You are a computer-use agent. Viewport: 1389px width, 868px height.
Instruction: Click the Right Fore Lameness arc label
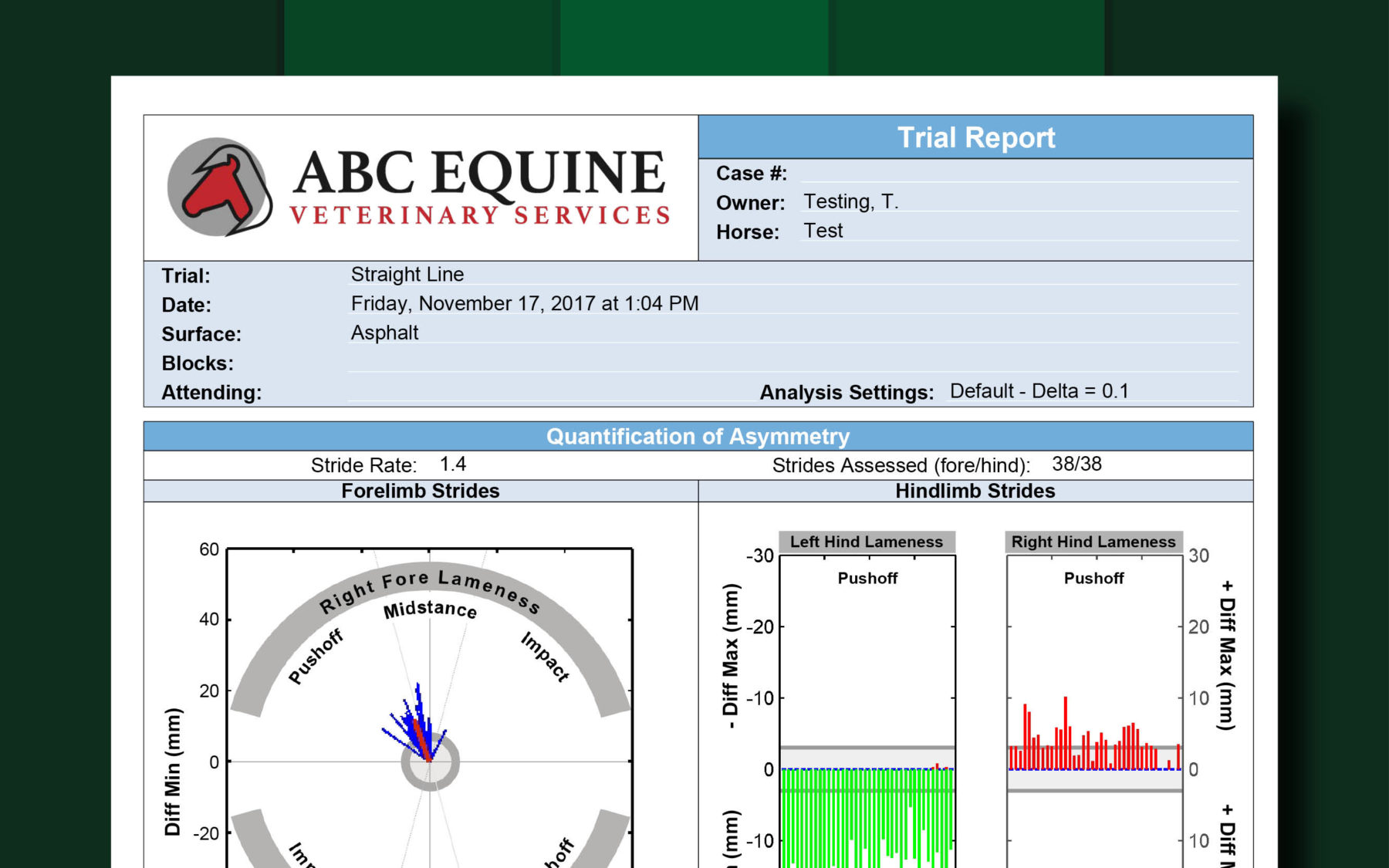pos(429,589)
